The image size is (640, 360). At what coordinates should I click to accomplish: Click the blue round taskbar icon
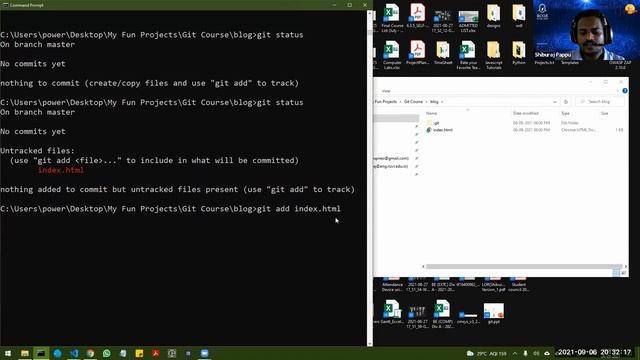pyautogui.click(x=58, y=353)
